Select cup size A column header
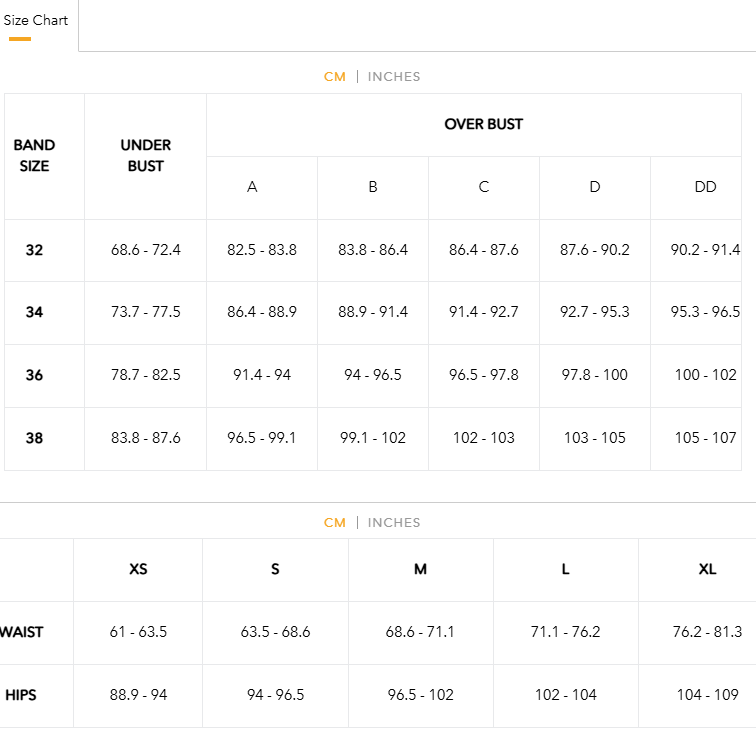 point(252,187)
